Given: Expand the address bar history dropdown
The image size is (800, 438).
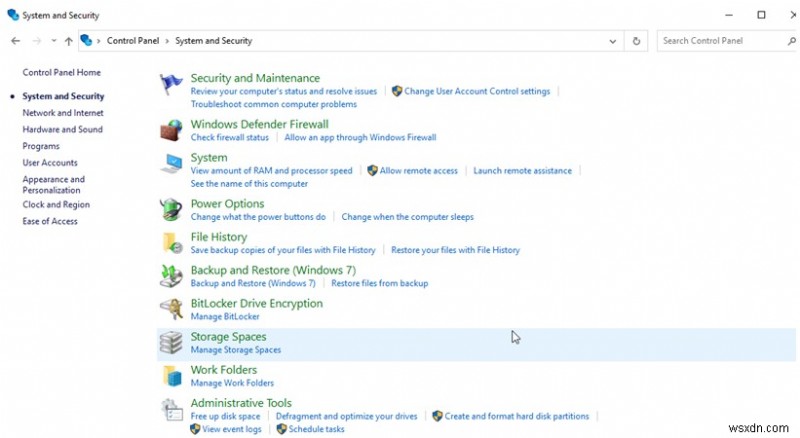Looking at the screenshot, I should click(x=613, y=41).
